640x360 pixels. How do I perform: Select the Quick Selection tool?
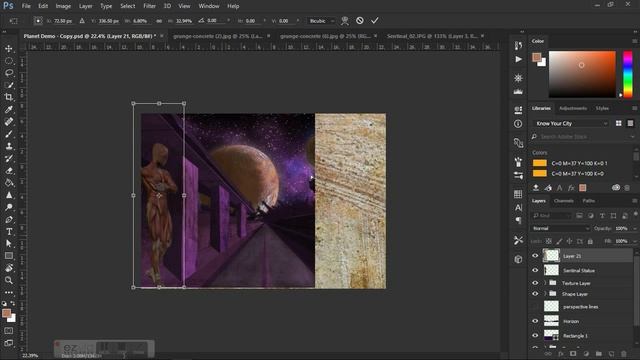click(9, 85)
